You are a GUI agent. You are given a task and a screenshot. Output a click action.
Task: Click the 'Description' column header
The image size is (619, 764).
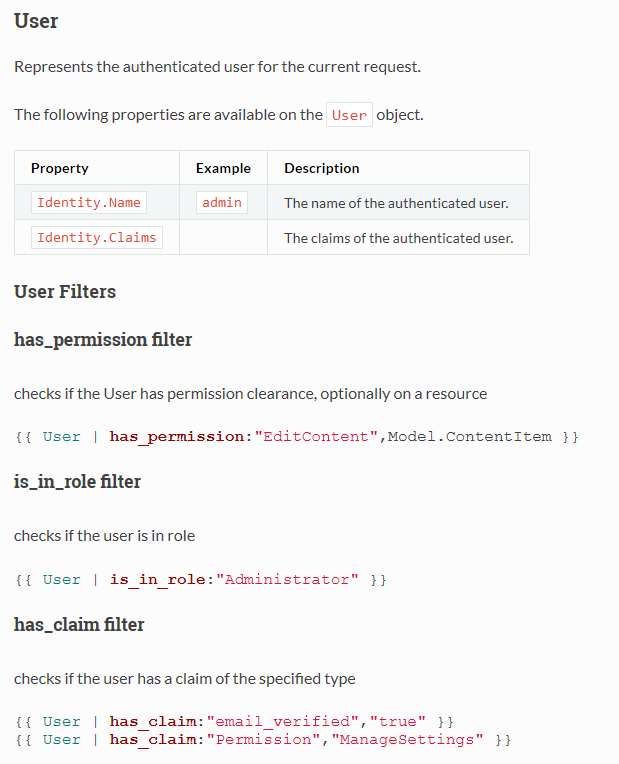[x=322, y=168]
